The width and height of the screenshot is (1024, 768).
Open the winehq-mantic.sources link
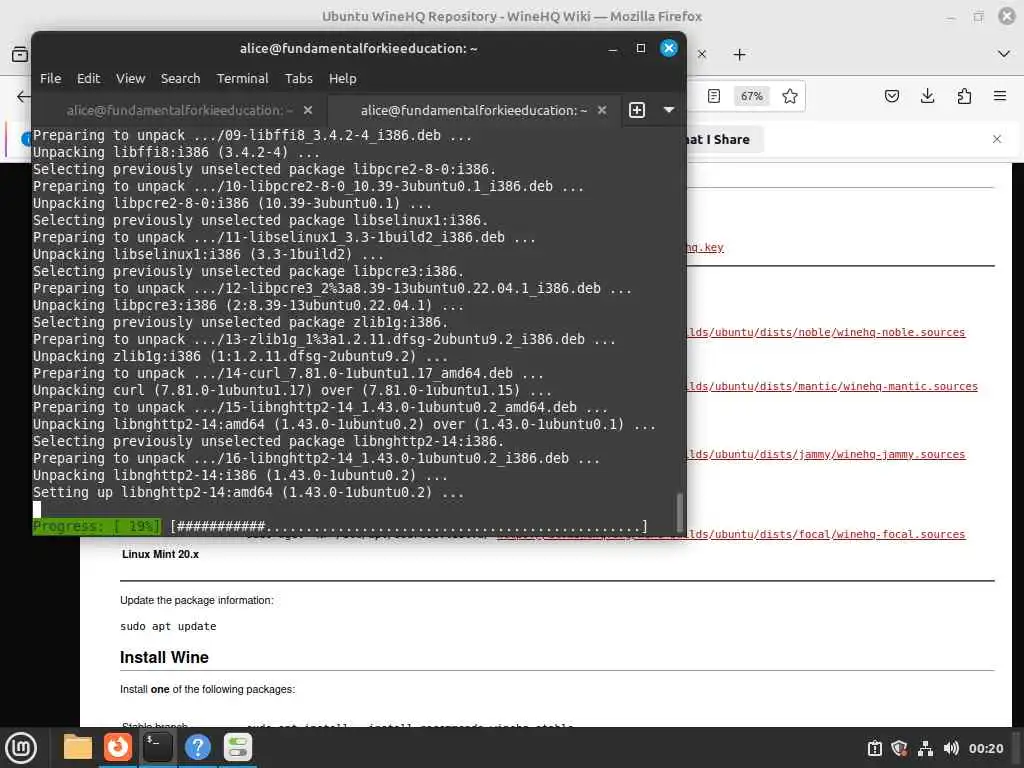pos(831,387)
